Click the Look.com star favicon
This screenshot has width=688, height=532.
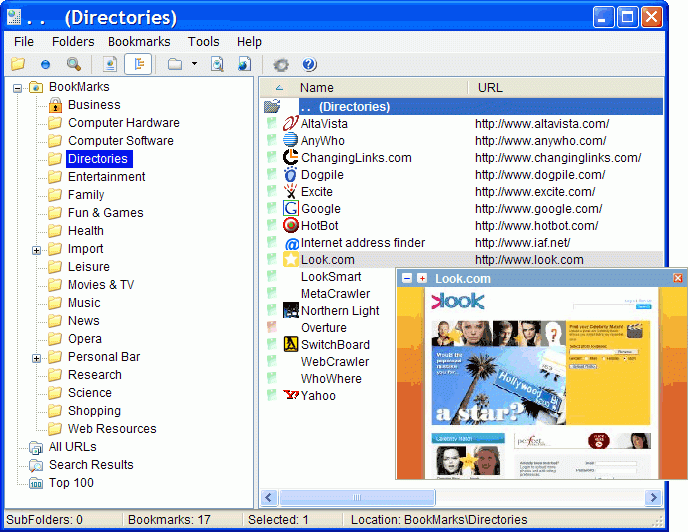click(290, 259)
